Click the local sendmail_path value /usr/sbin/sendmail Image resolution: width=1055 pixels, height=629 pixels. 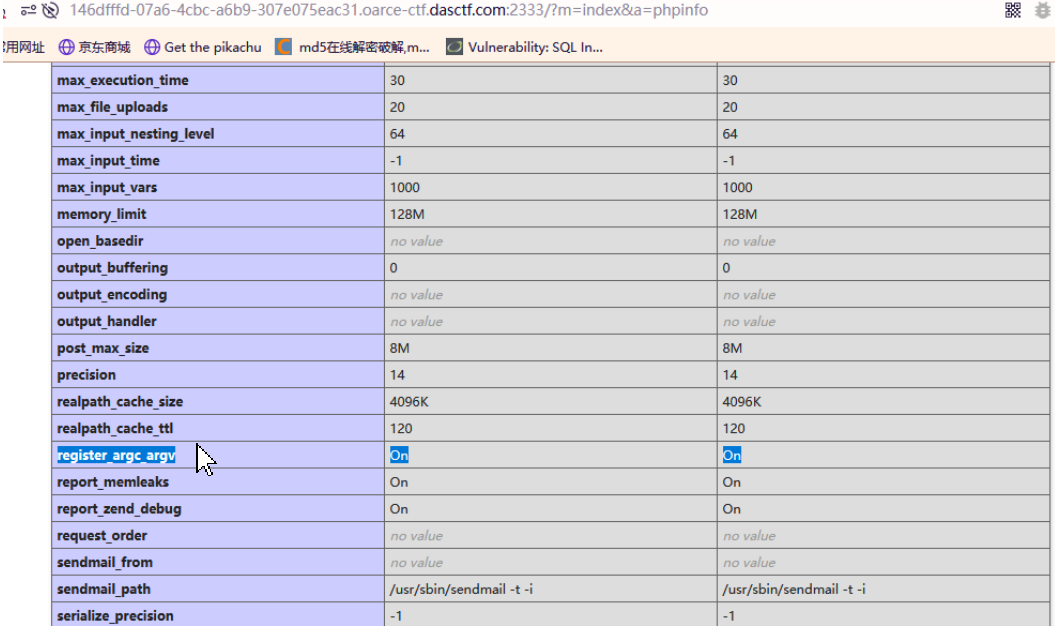click(461, 589)
